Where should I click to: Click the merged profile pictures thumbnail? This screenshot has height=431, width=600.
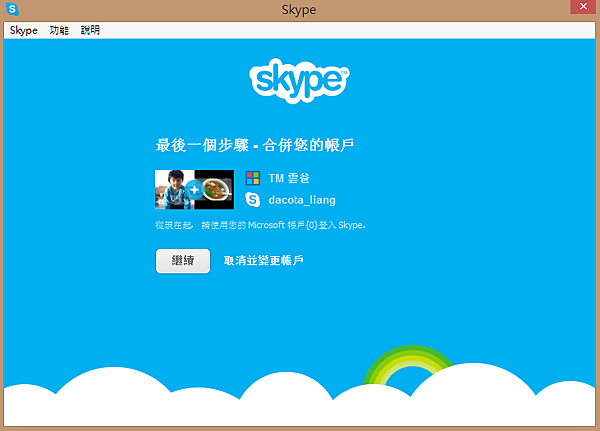pyautogui.click(x=194, y=189)
